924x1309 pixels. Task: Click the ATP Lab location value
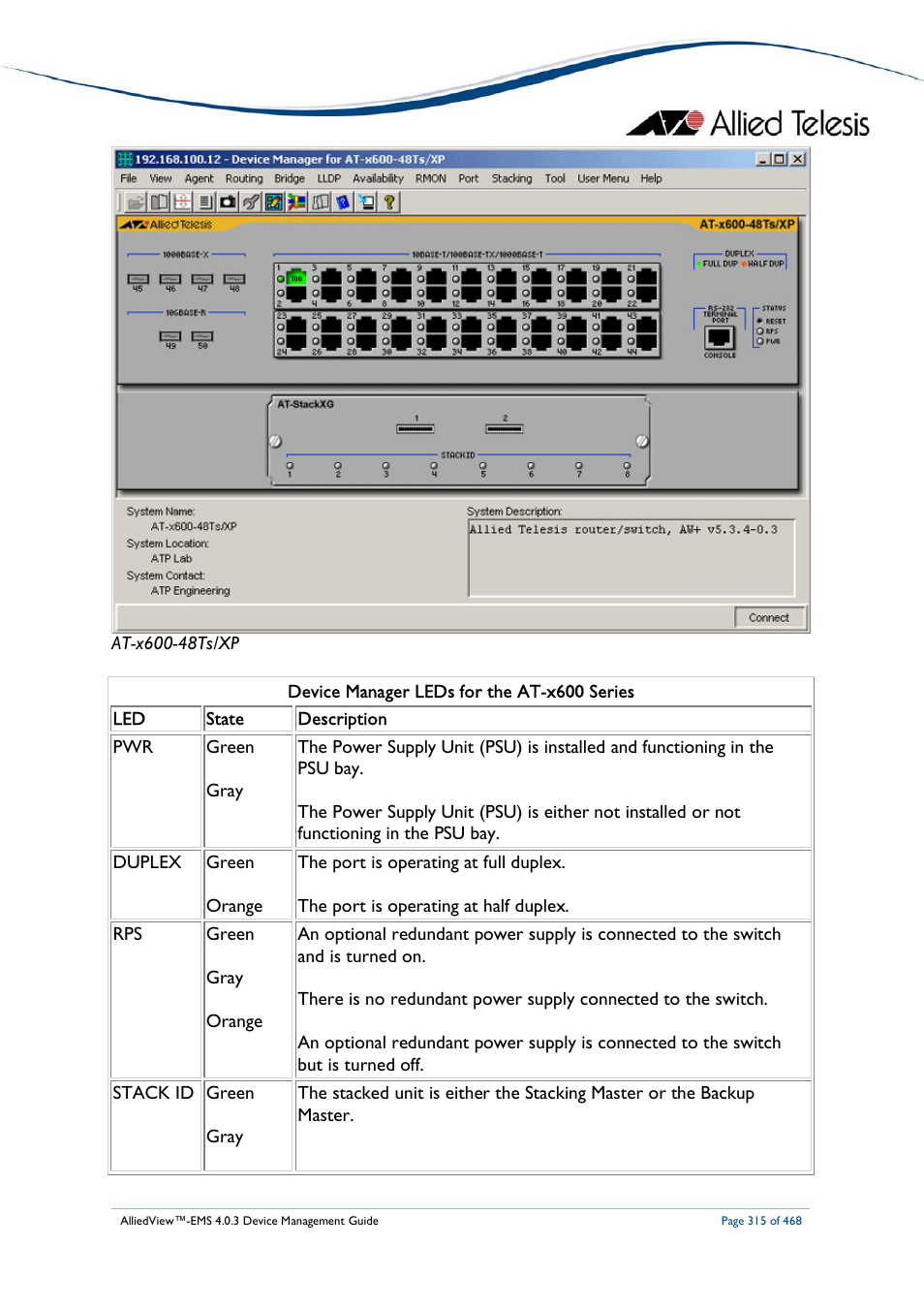pyautogui.click(x=171, y=558)
